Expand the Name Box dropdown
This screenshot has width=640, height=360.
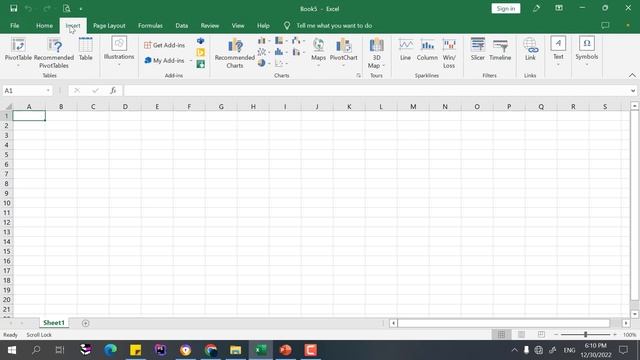click(x=48, y=91)
